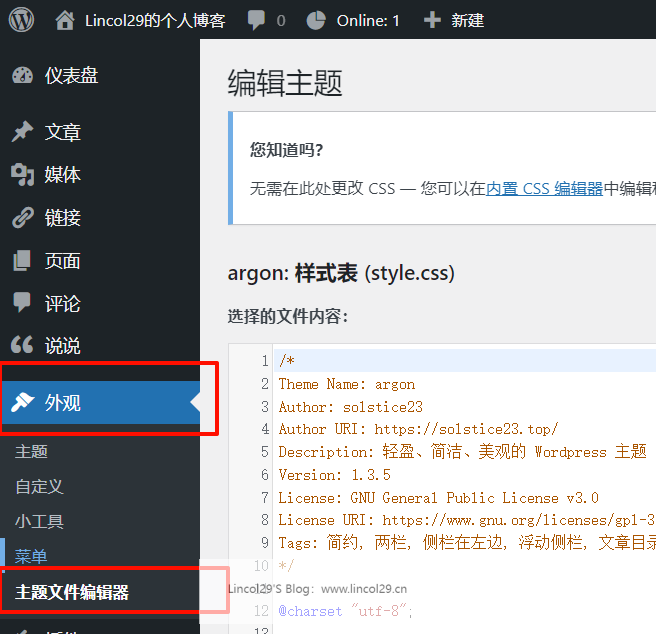Open 主题文件编辑器 theme file editor
Screen dimensions: 656x634
(72, 593)
